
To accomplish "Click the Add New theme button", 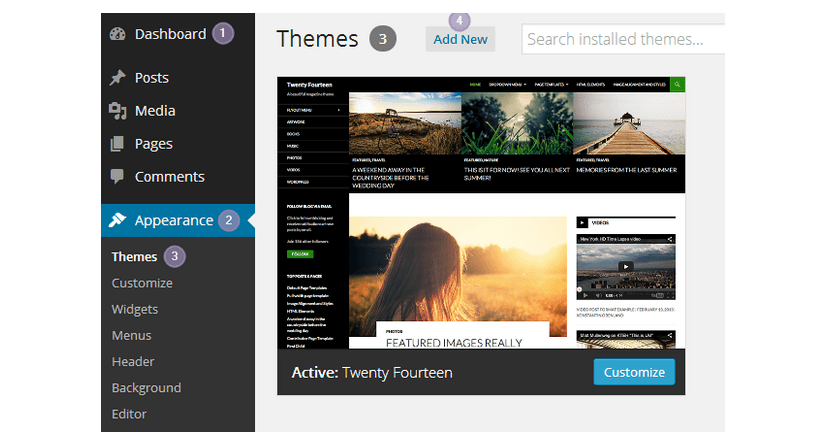I will tap(460, 39).
